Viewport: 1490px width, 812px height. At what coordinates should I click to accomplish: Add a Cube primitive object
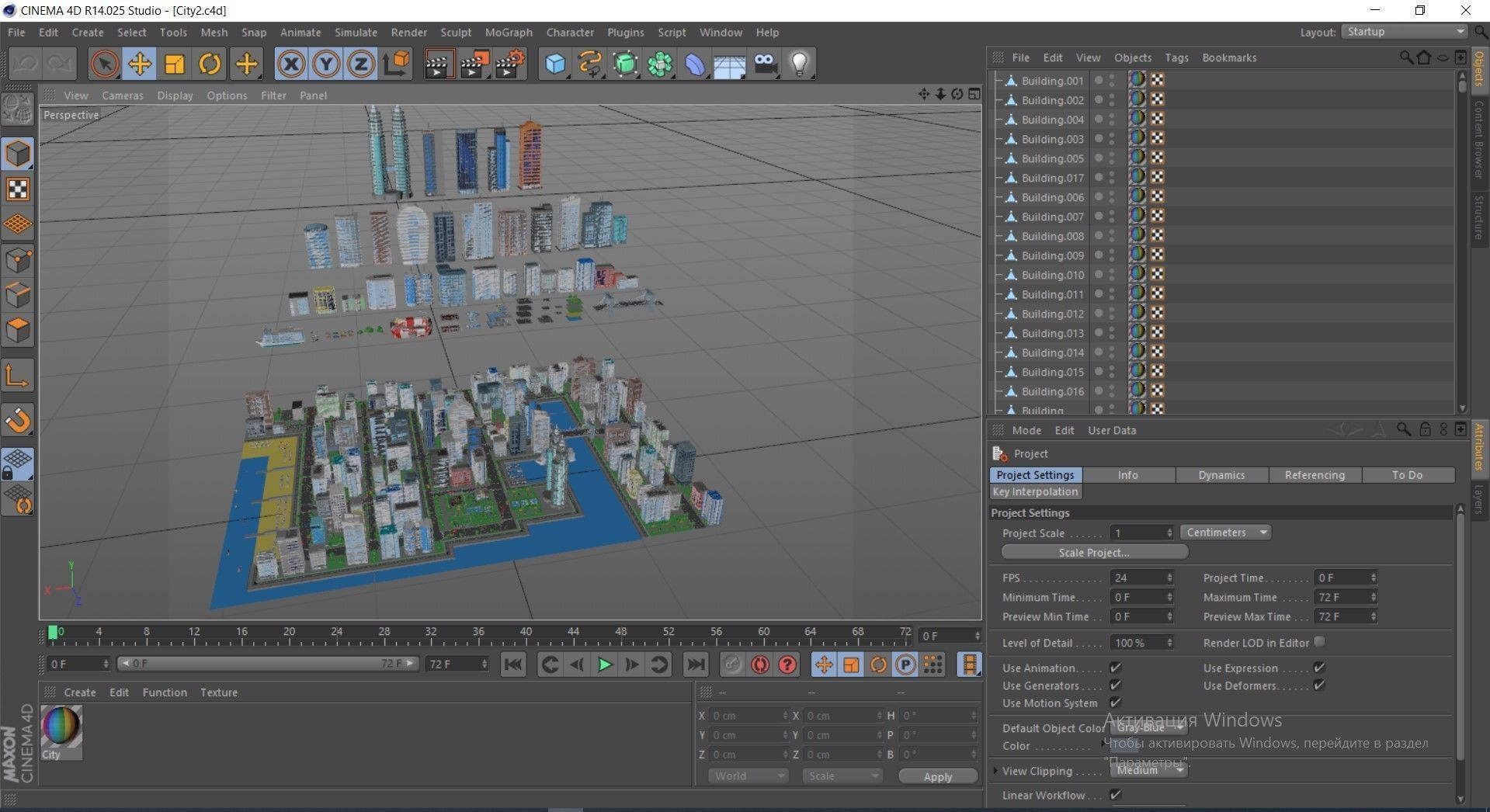[555, 64]
